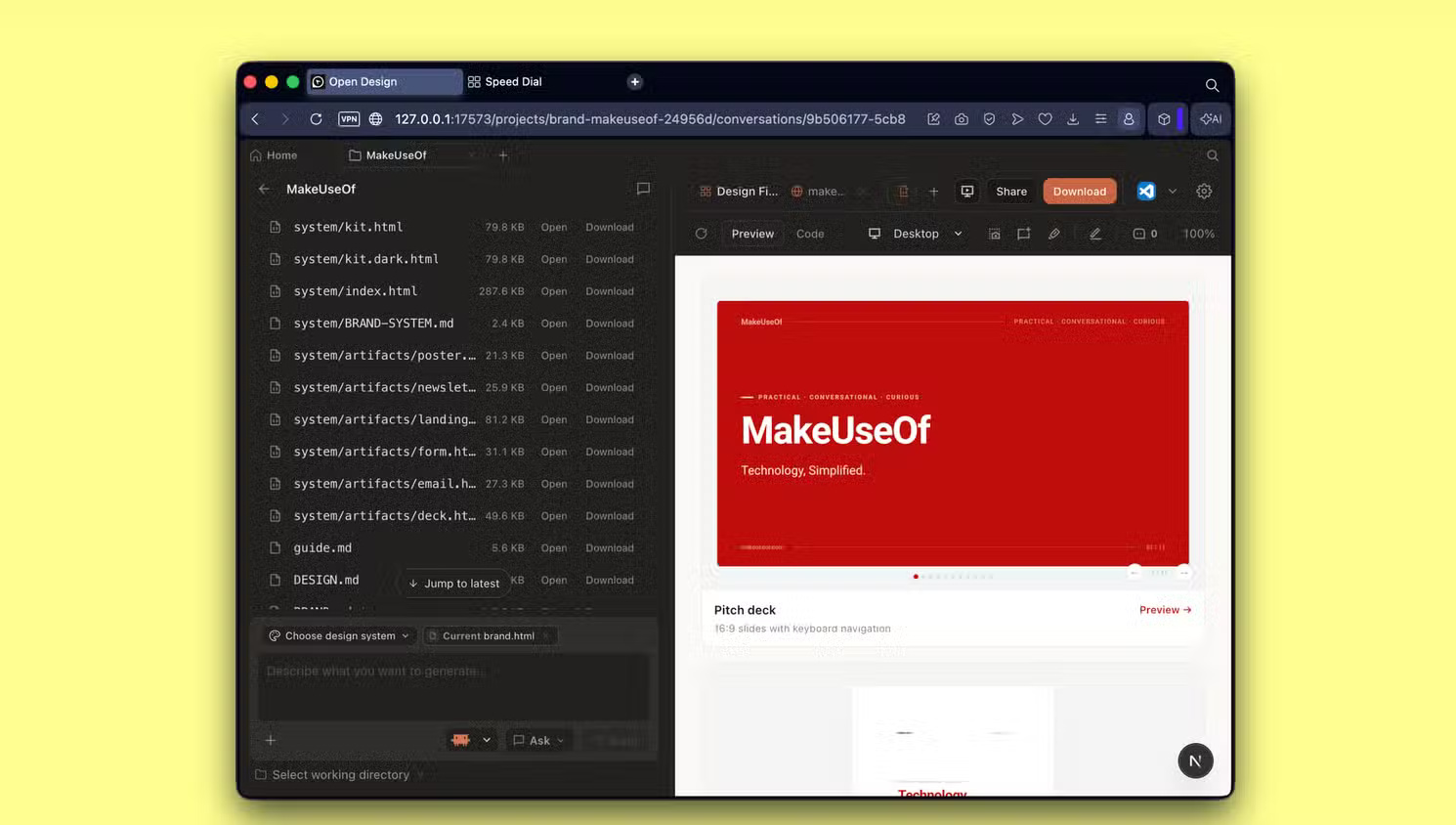
Task: Open the Design Fi... file tab
Action: (739, 192)
